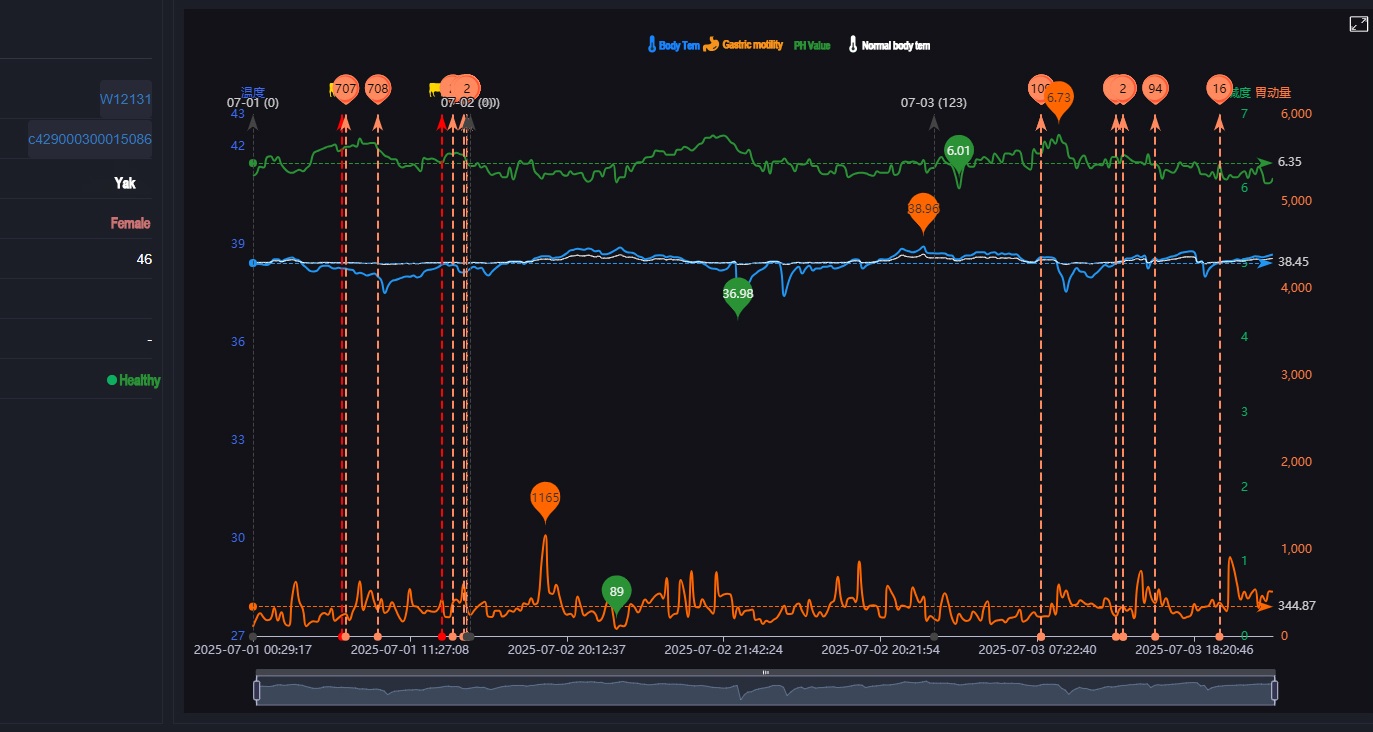1373x732 pixels.
Task: Click the 1165 gastric motility peak pin
Action: click(x=545, y=498)
